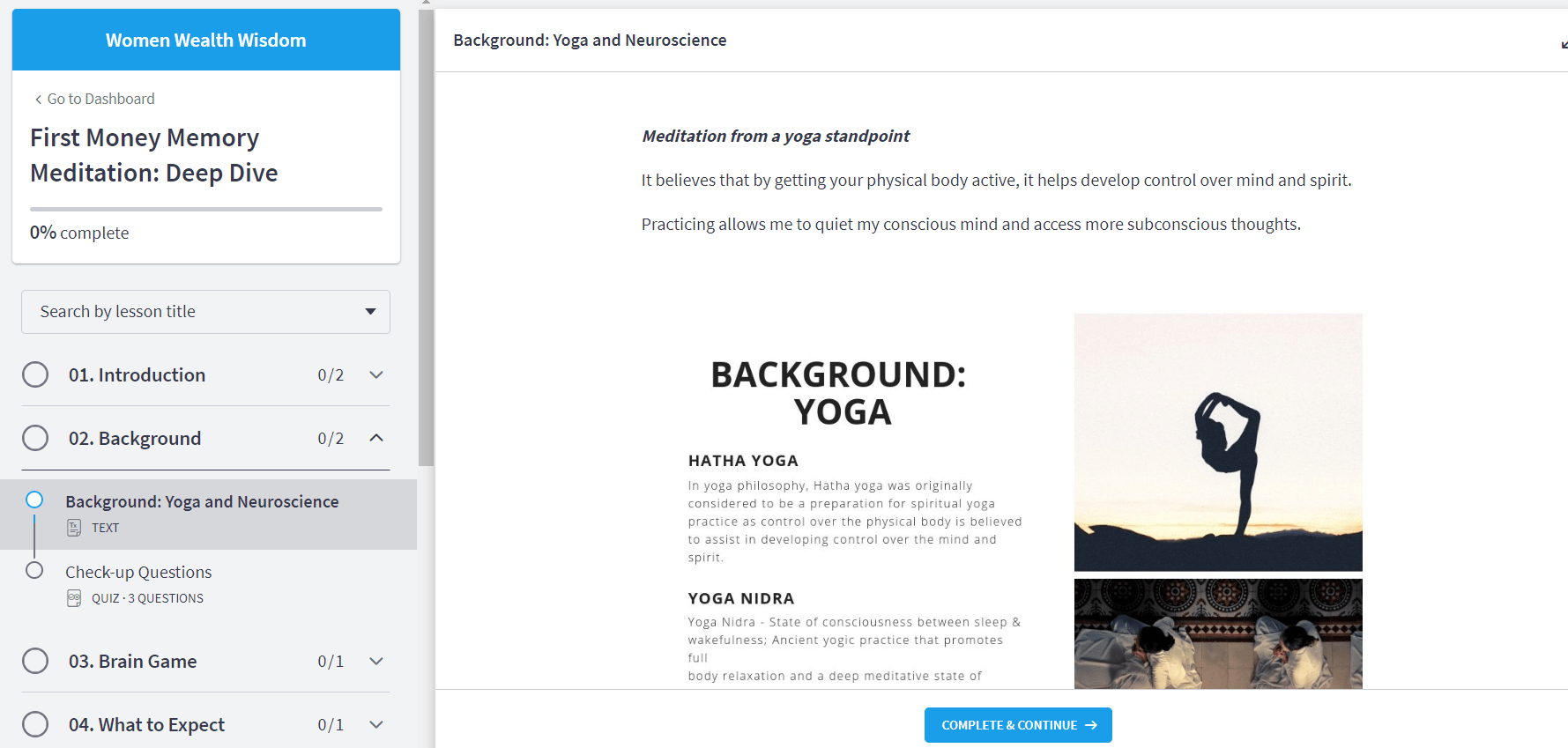
Task: Open the Search by lesson title dropdown
Action: [205, 312]
